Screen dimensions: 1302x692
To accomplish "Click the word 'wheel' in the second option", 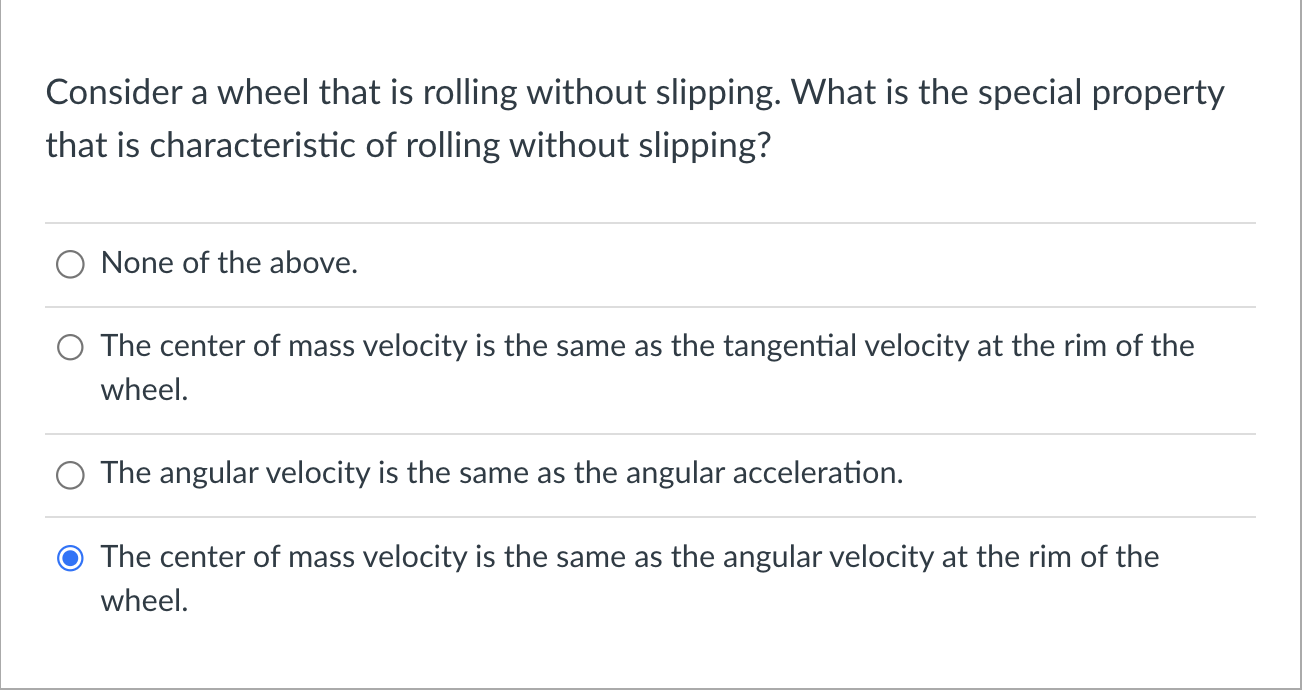I will [141, 390].
